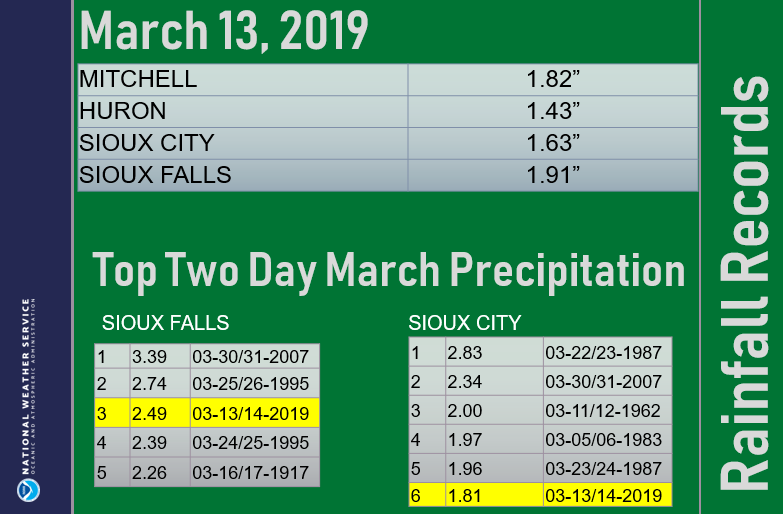
Task: Select the 03-25/26-1995 date cell
Action: (x=255, y=384)
